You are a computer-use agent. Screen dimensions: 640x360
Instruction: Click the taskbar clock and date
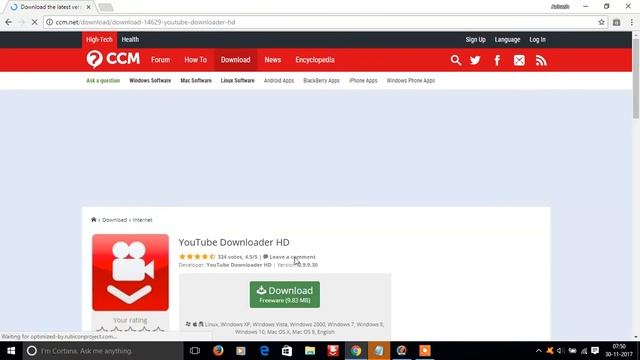pos(619,351)
